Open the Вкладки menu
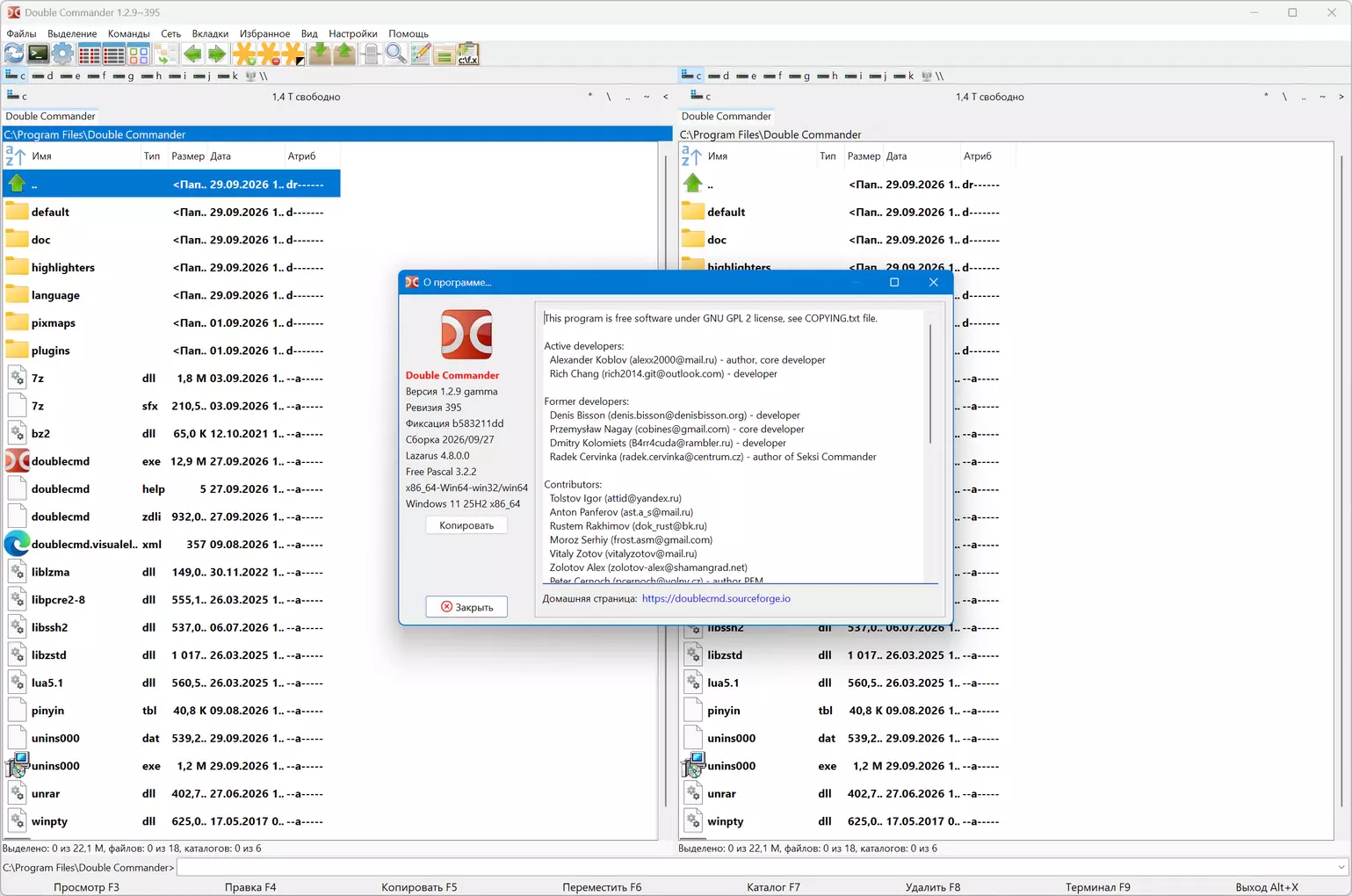1352x896 pixels. click(x=210, y=33)
